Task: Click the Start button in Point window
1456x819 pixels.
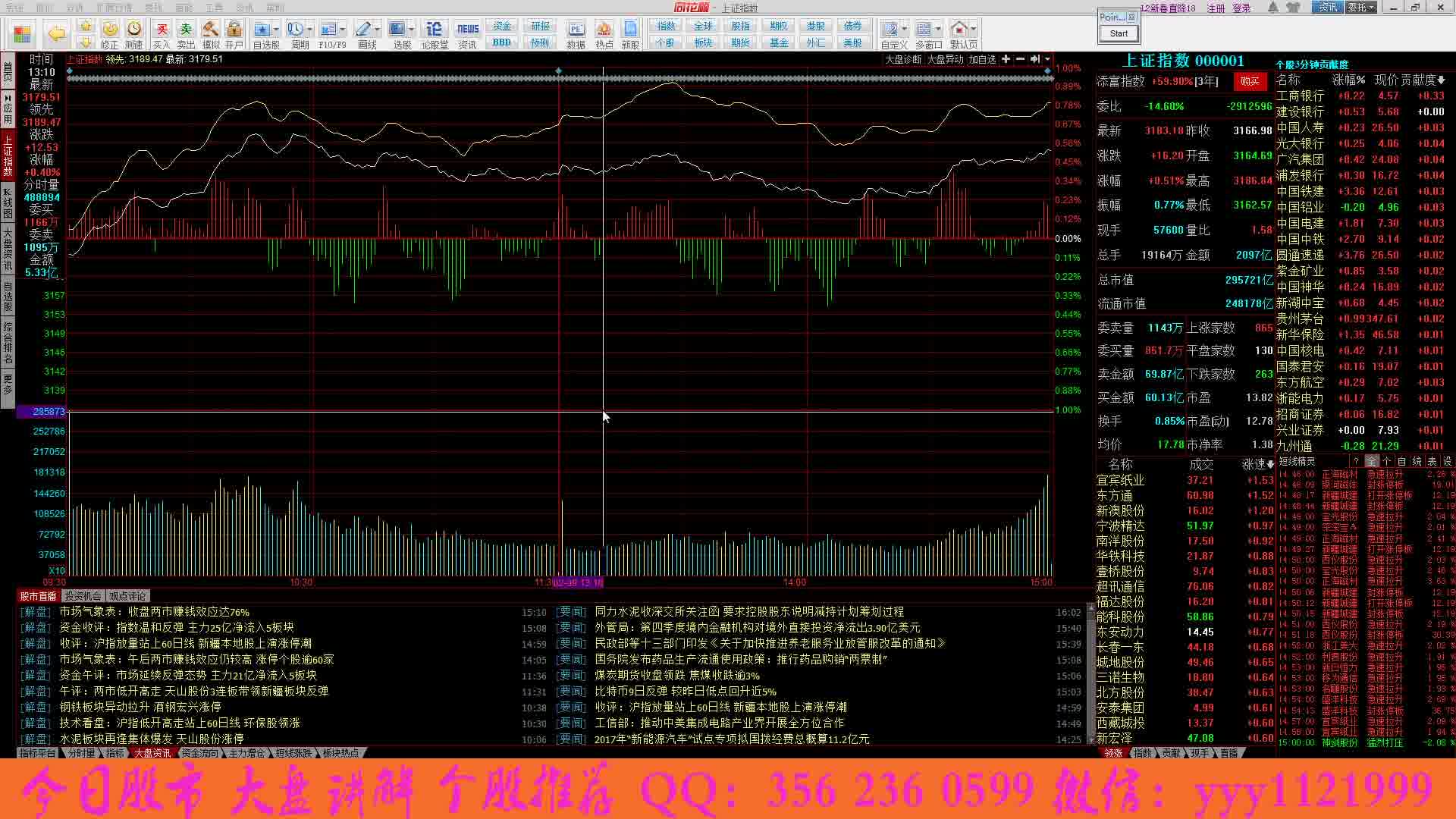Action: point(1119,33)
